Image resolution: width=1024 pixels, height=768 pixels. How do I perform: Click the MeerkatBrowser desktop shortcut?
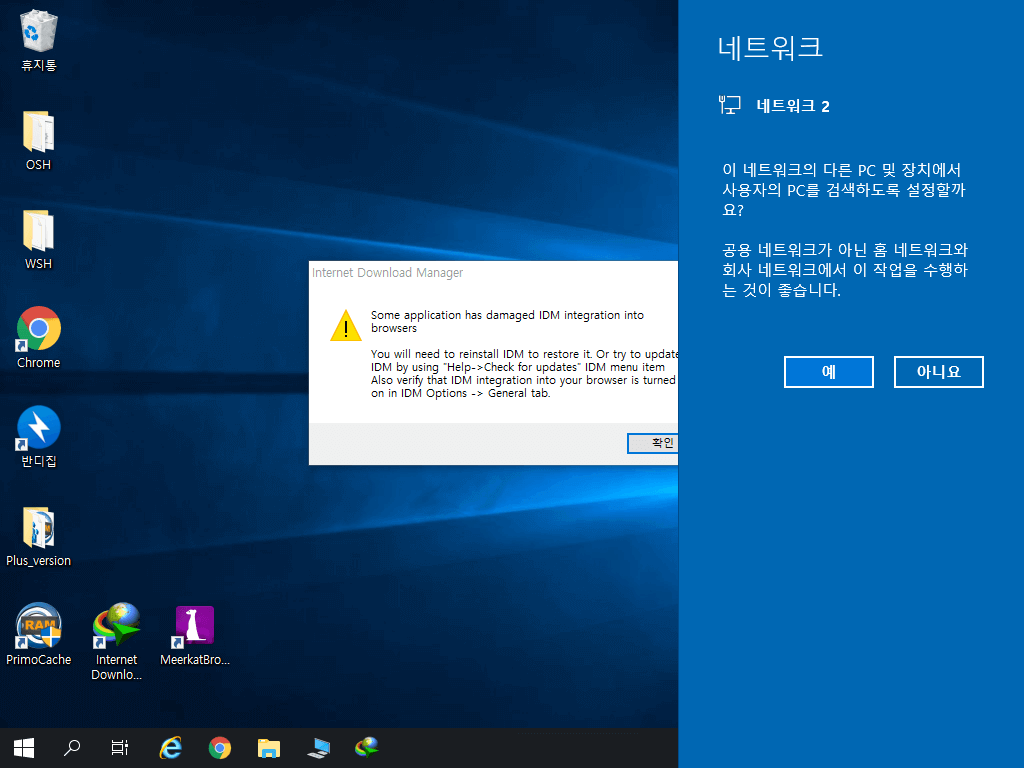pyautogui.click(x=195, y=634)
